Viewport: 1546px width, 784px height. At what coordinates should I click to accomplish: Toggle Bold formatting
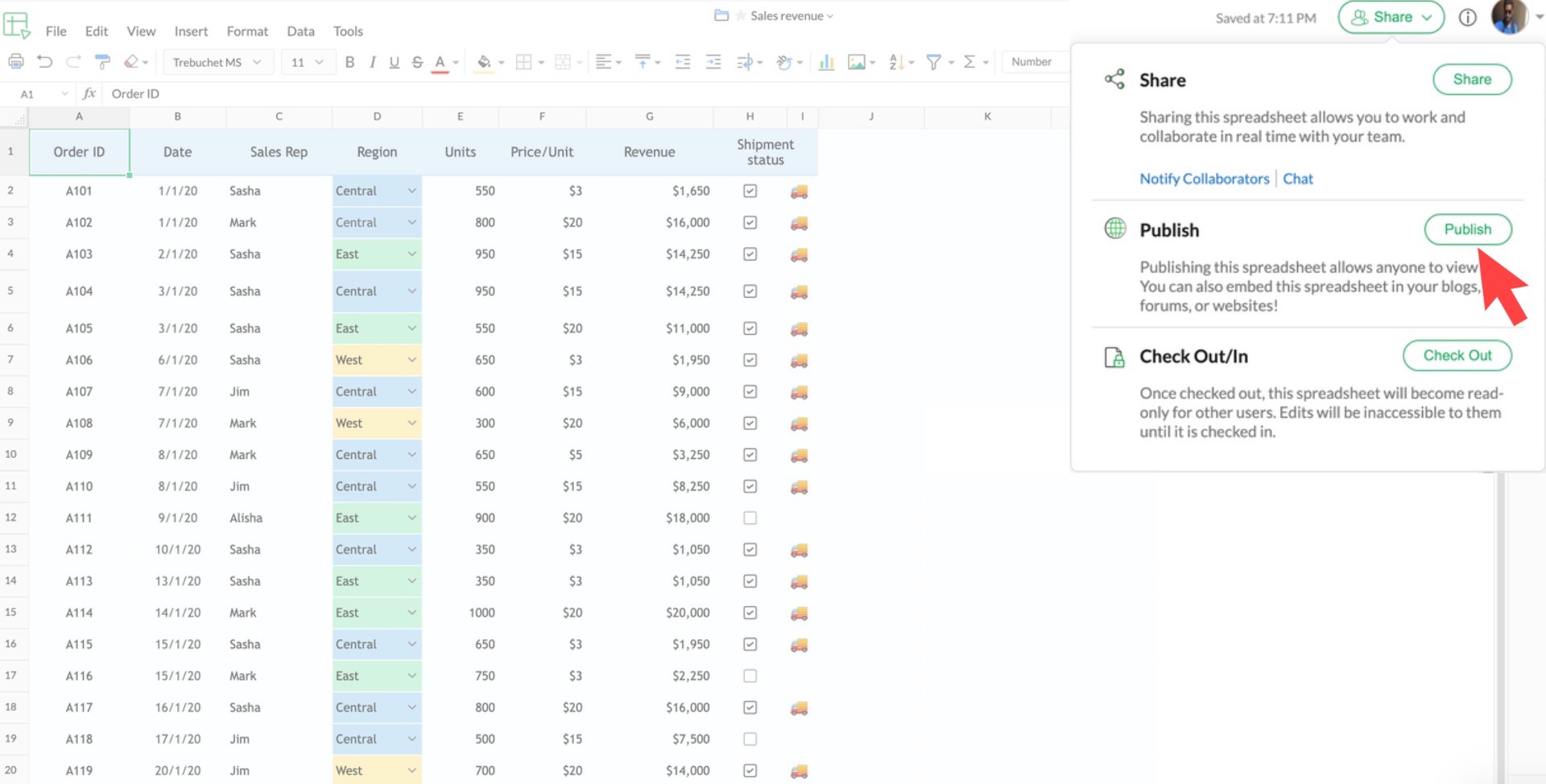[349, 62]
